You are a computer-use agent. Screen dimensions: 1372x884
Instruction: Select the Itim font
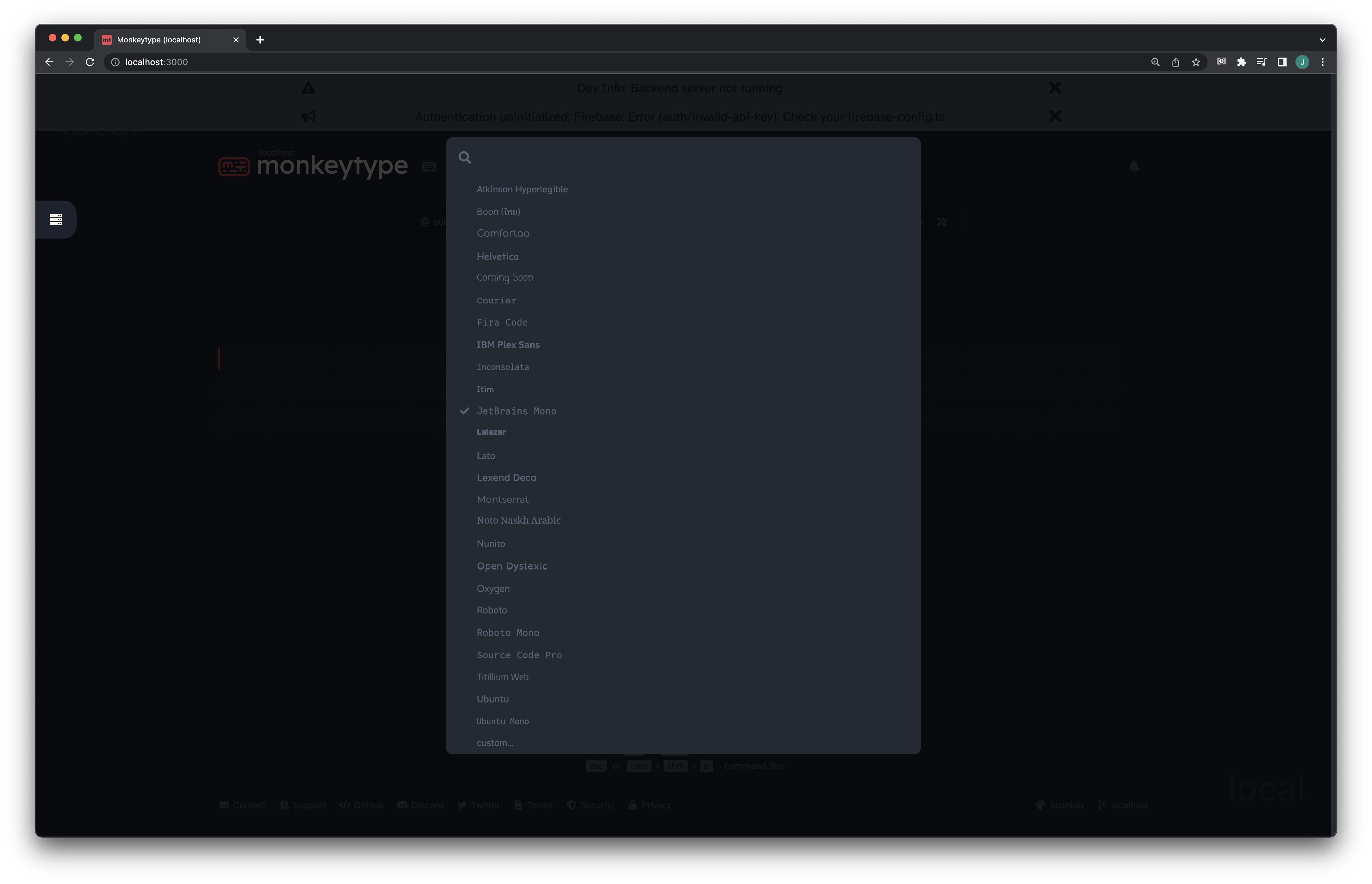[683, 389]
